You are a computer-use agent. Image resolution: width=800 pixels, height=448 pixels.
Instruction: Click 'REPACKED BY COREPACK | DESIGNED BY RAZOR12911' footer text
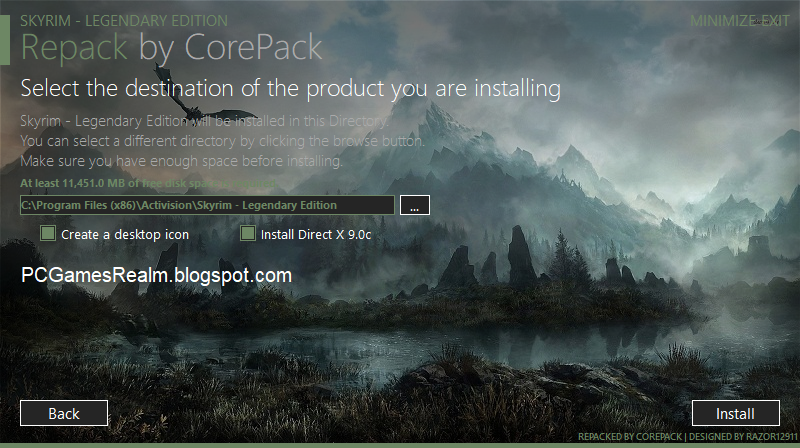687,437
